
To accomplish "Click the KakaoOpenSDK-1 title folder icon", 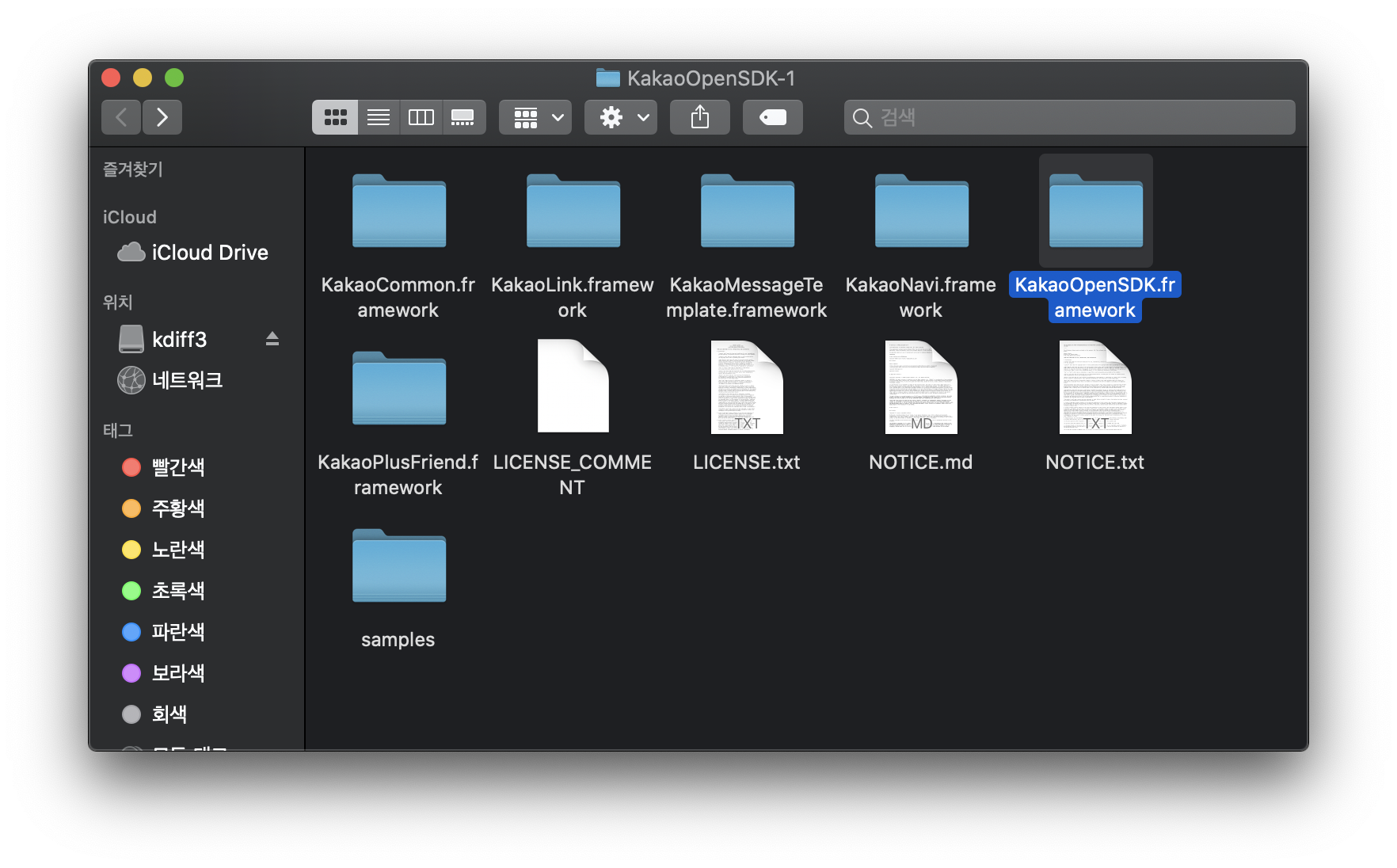I will point(608,78).
